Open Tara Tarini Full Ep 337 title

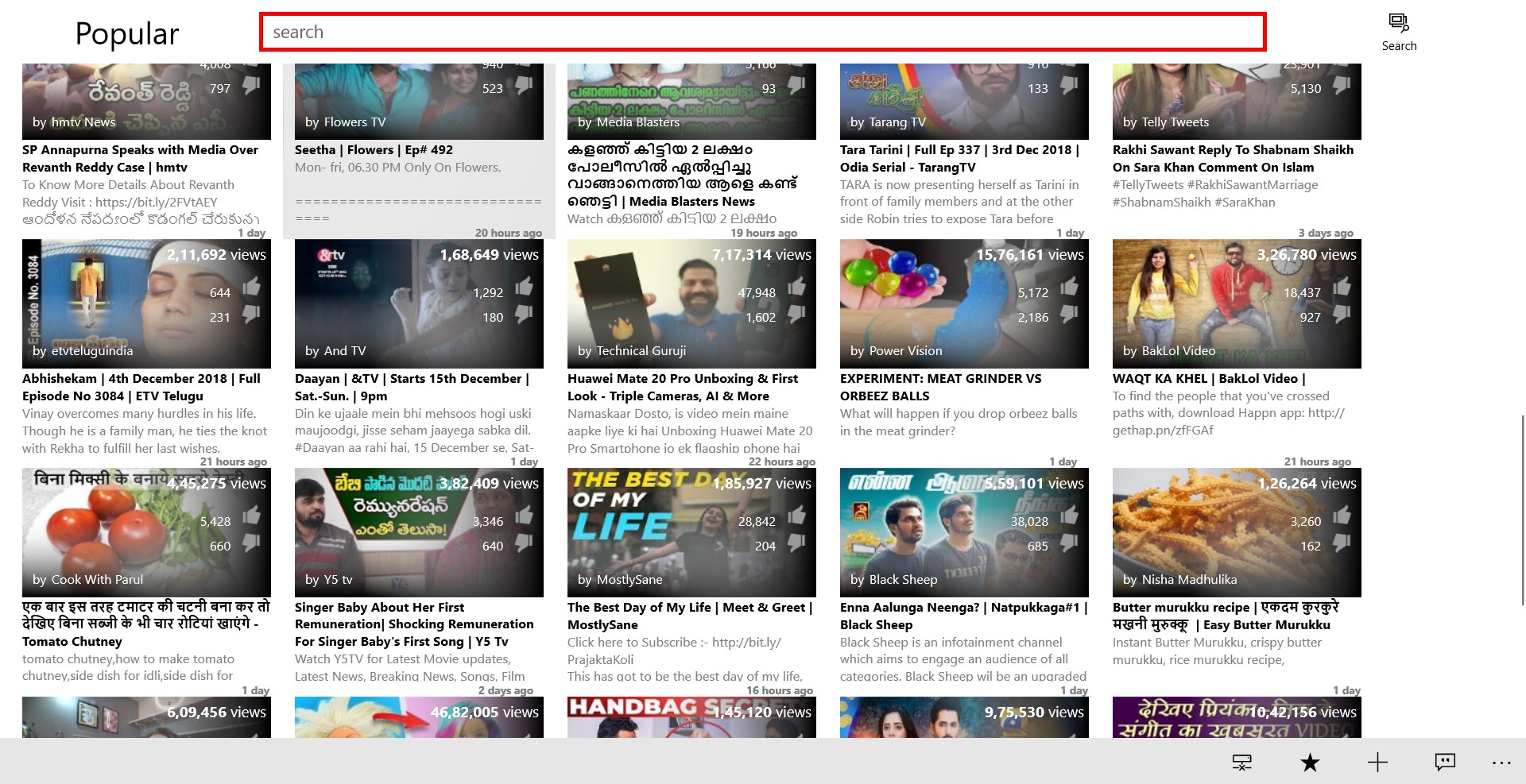959,158
